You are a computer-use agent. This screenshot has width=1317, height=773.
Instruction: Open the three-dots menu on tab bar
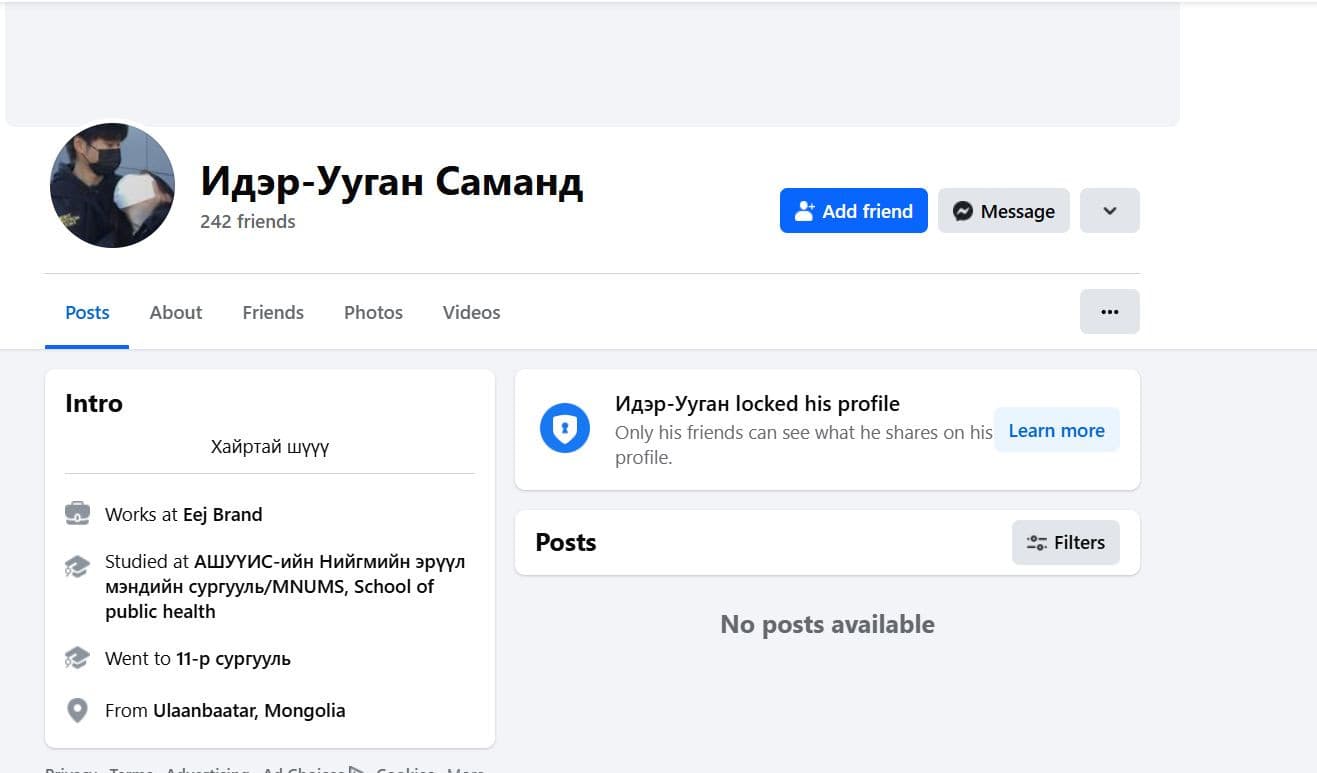point(1109,312)
